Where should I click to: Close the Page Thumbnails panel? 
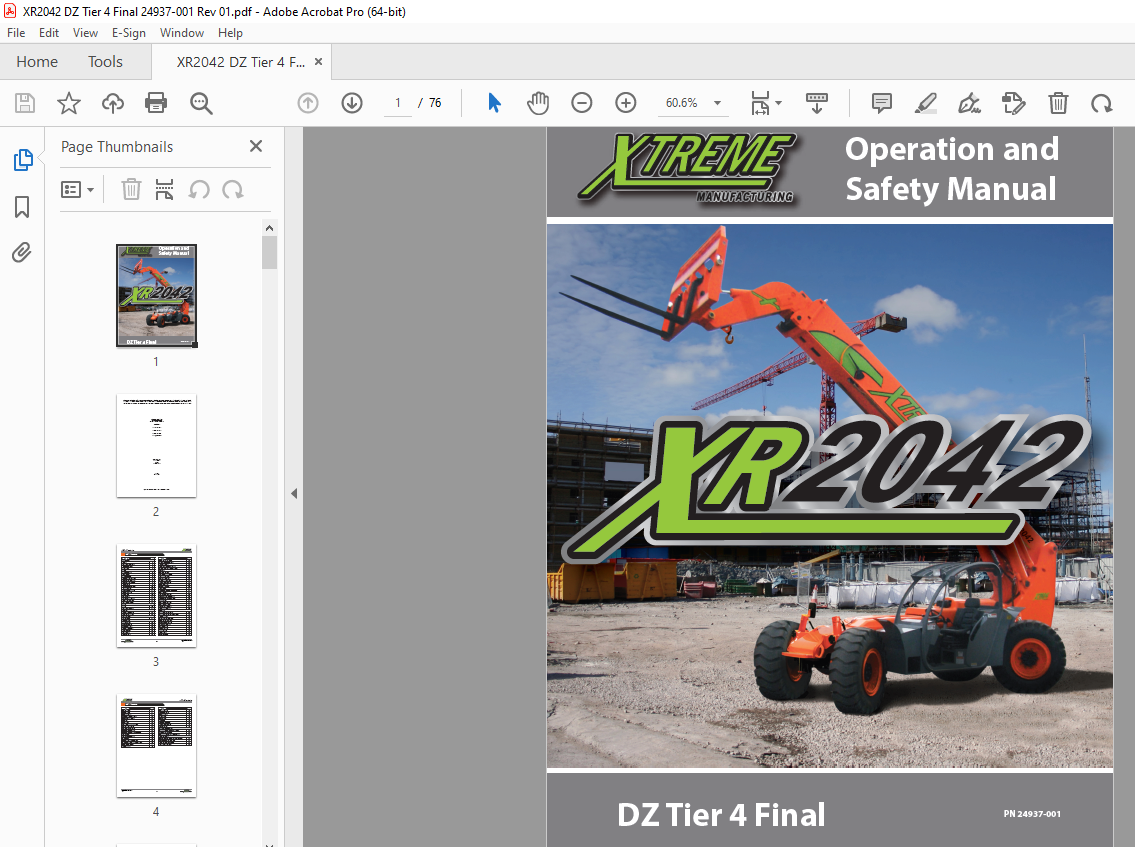(x=256, y=146)
